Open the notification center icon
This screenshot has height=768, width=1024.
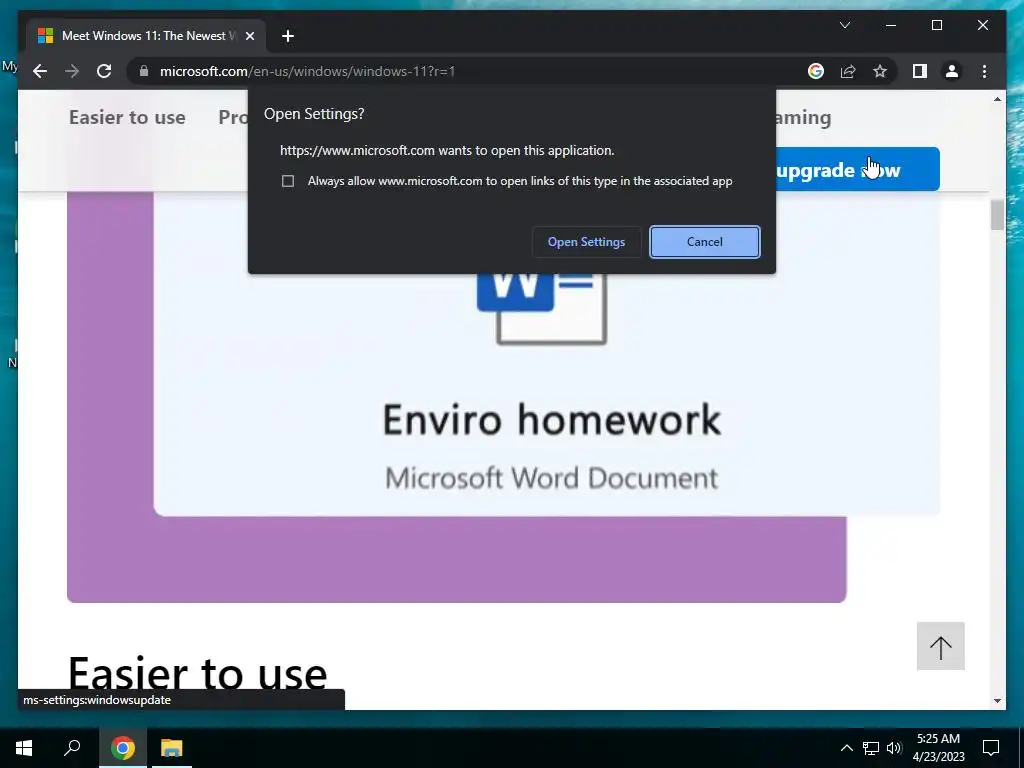991,748
